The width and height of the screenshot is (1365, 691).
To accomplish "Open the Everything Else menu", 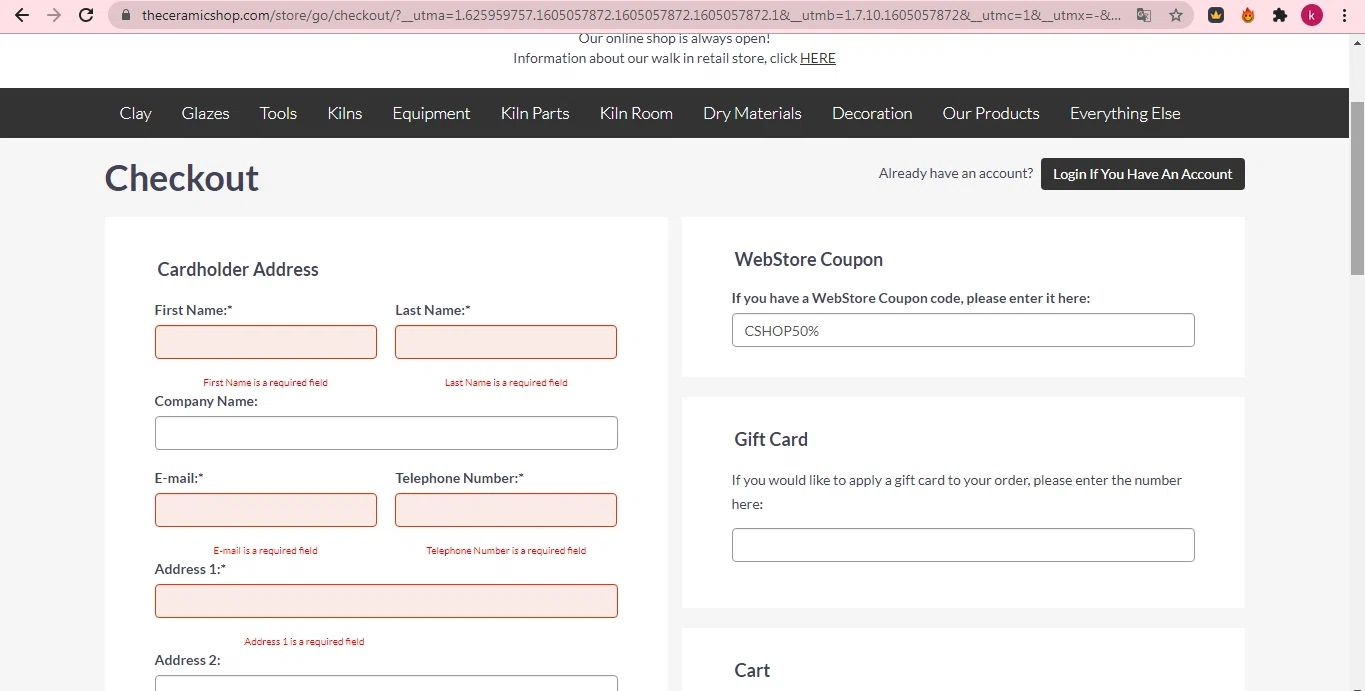I will click(x=1125, y=113).
